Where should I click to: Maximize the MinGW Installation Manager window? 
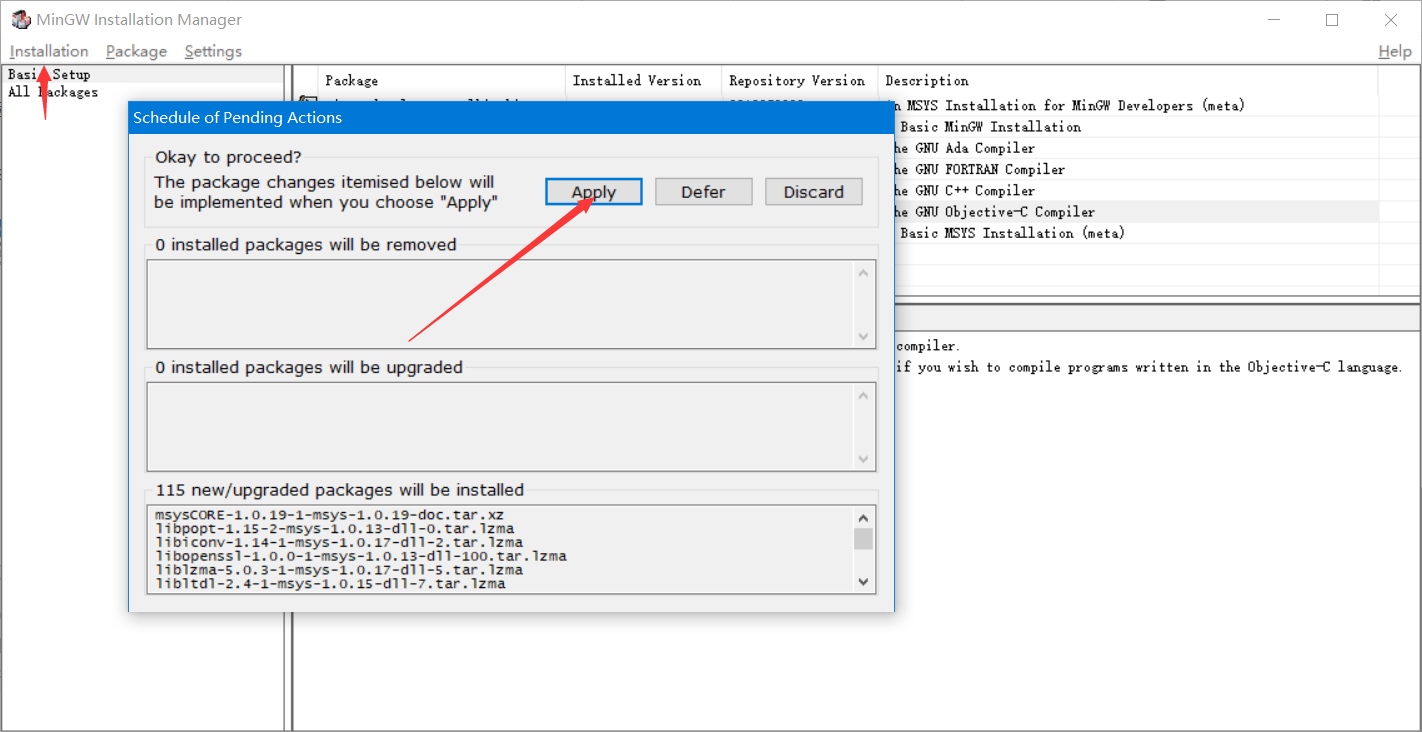click(1332, 20)
